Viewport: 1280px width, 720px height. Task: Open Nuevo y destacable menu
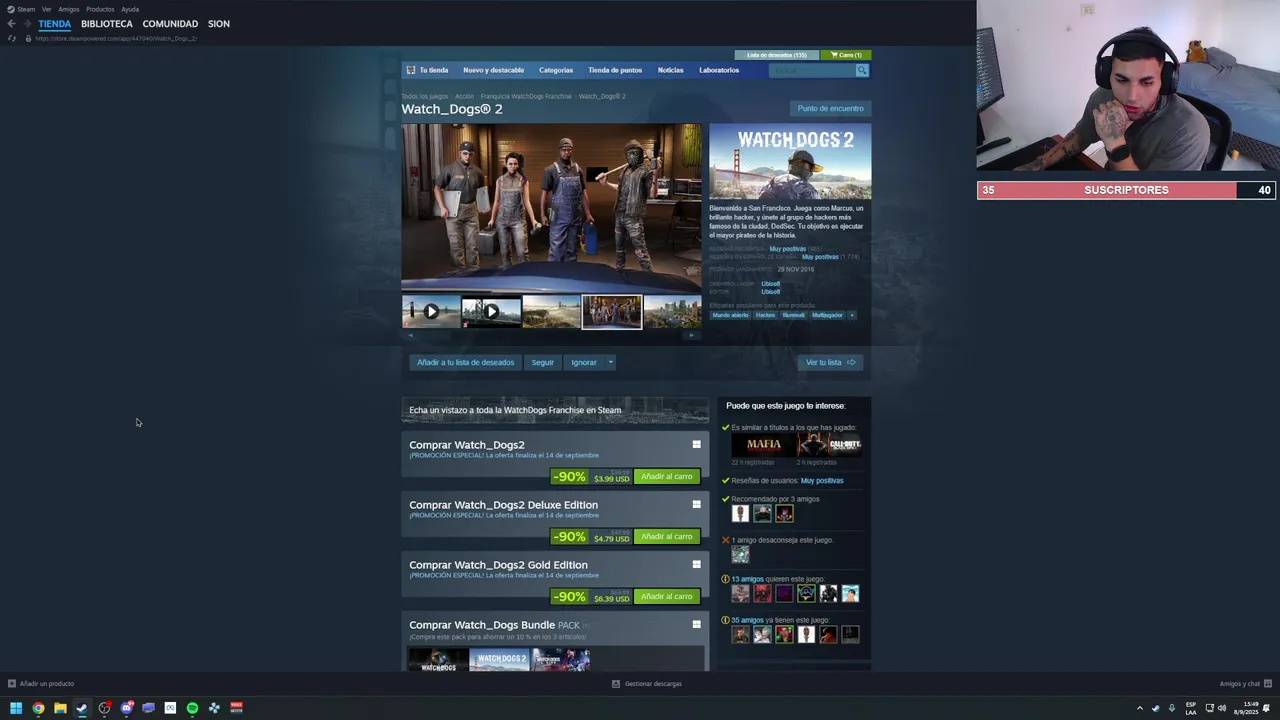493,70
